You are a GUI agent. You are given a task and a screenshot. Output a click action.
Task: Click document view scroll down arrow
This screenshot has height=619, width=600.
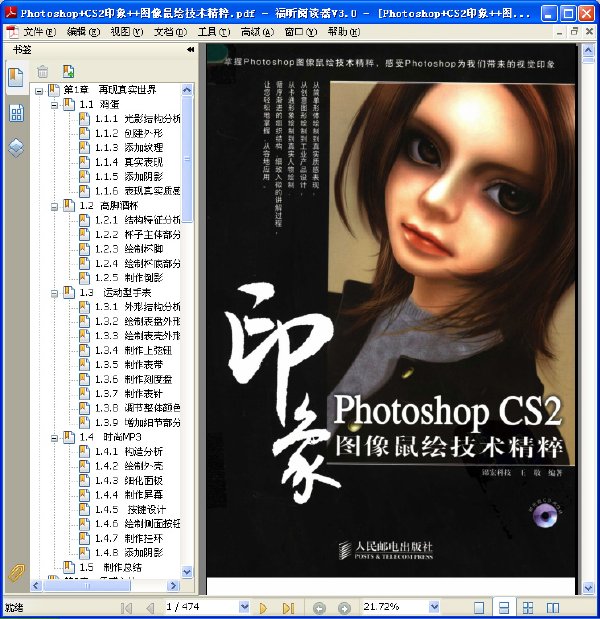588,588
